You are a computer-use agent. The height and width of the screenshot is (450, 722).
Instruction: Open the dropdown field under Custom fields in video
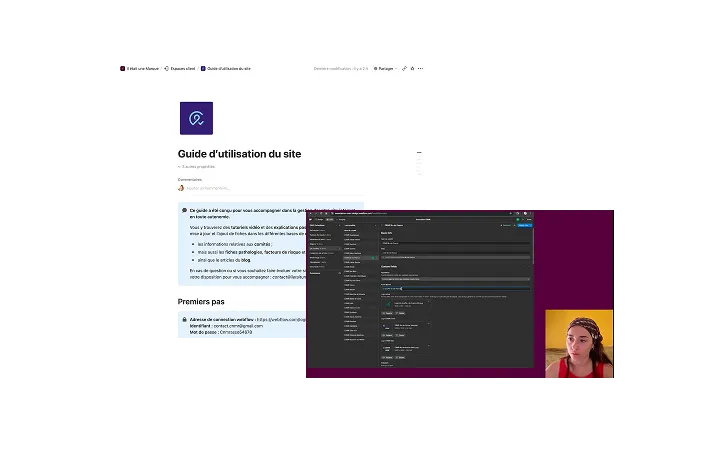point(455,279)
